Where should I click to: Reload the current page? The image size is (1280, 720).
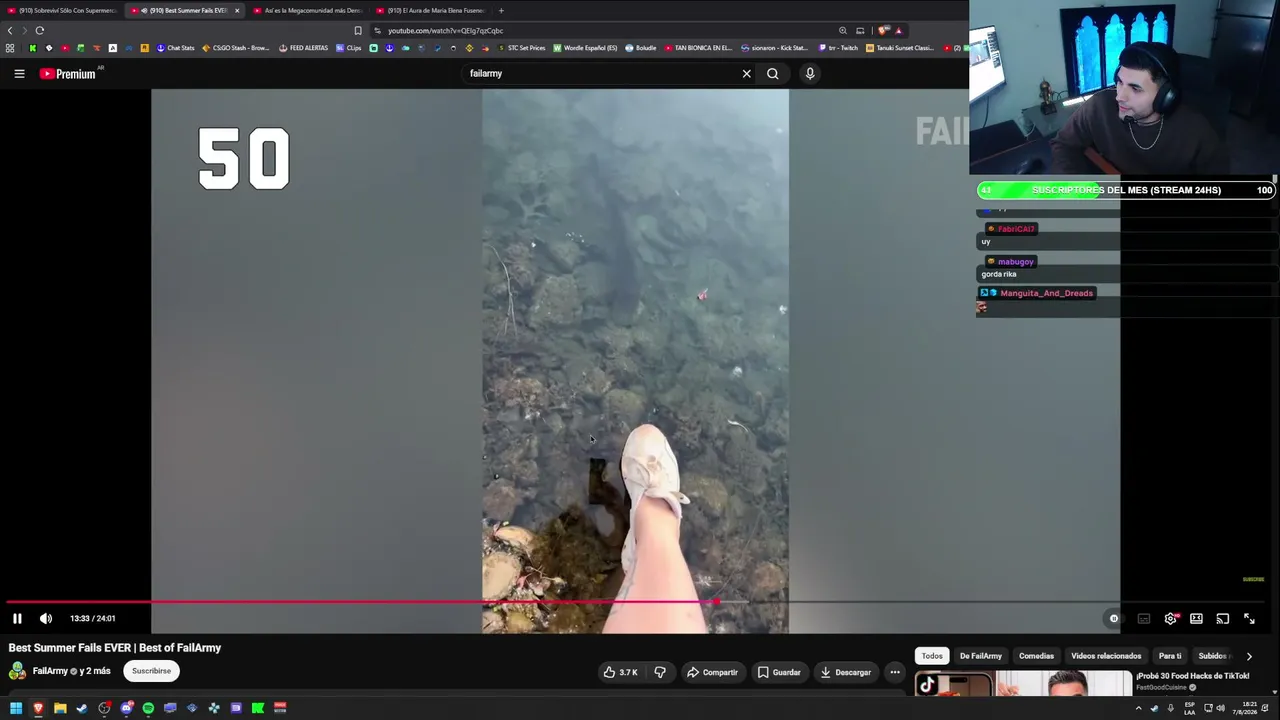40,30
